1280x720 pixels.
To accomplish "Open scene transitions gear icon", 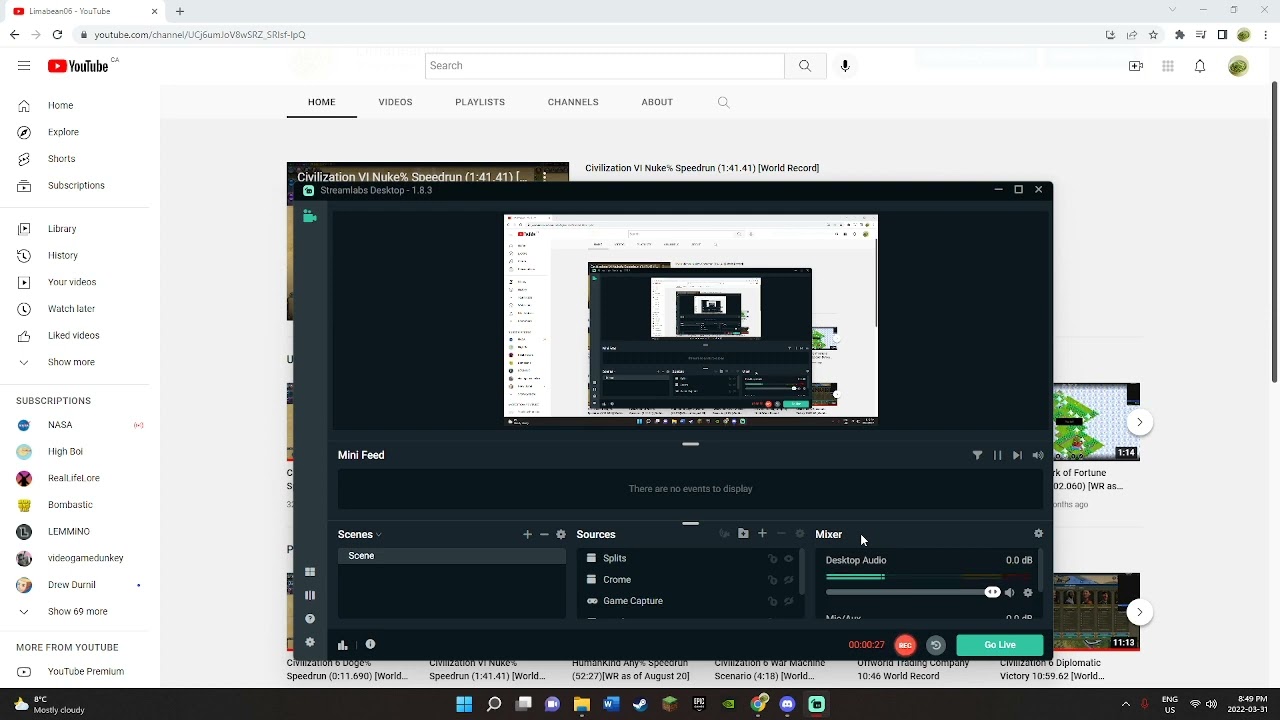I will (x=561, y=534).
